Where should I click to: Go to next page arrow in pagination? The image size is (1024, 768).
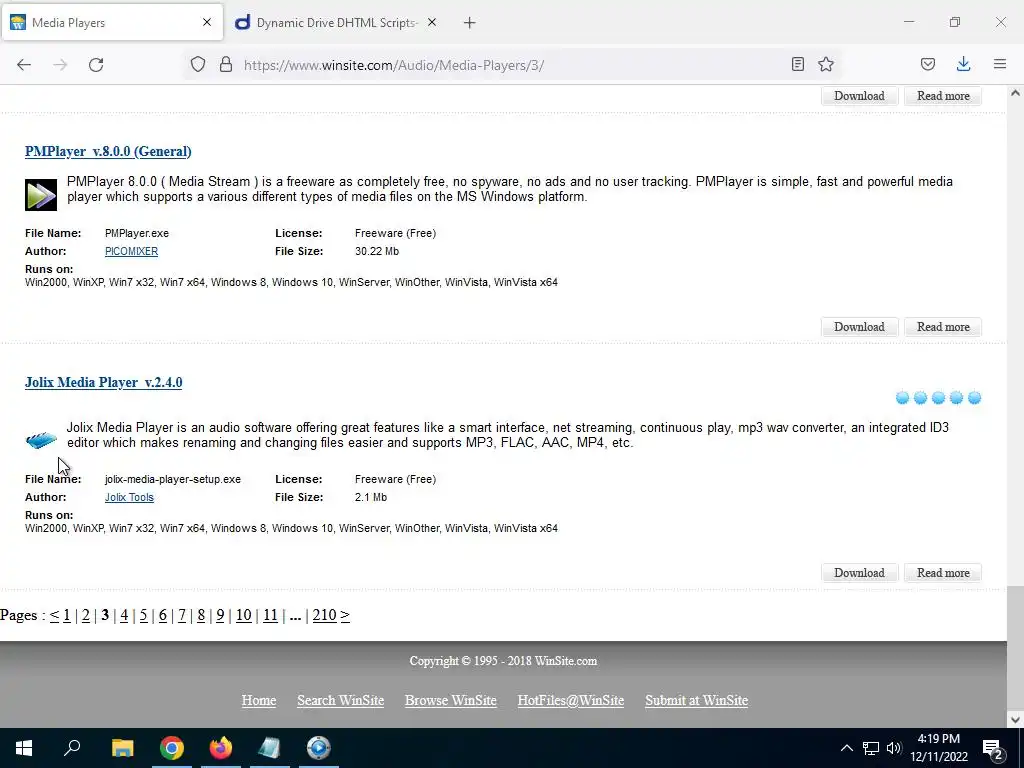pyautogui.click(x=345, y=616)
